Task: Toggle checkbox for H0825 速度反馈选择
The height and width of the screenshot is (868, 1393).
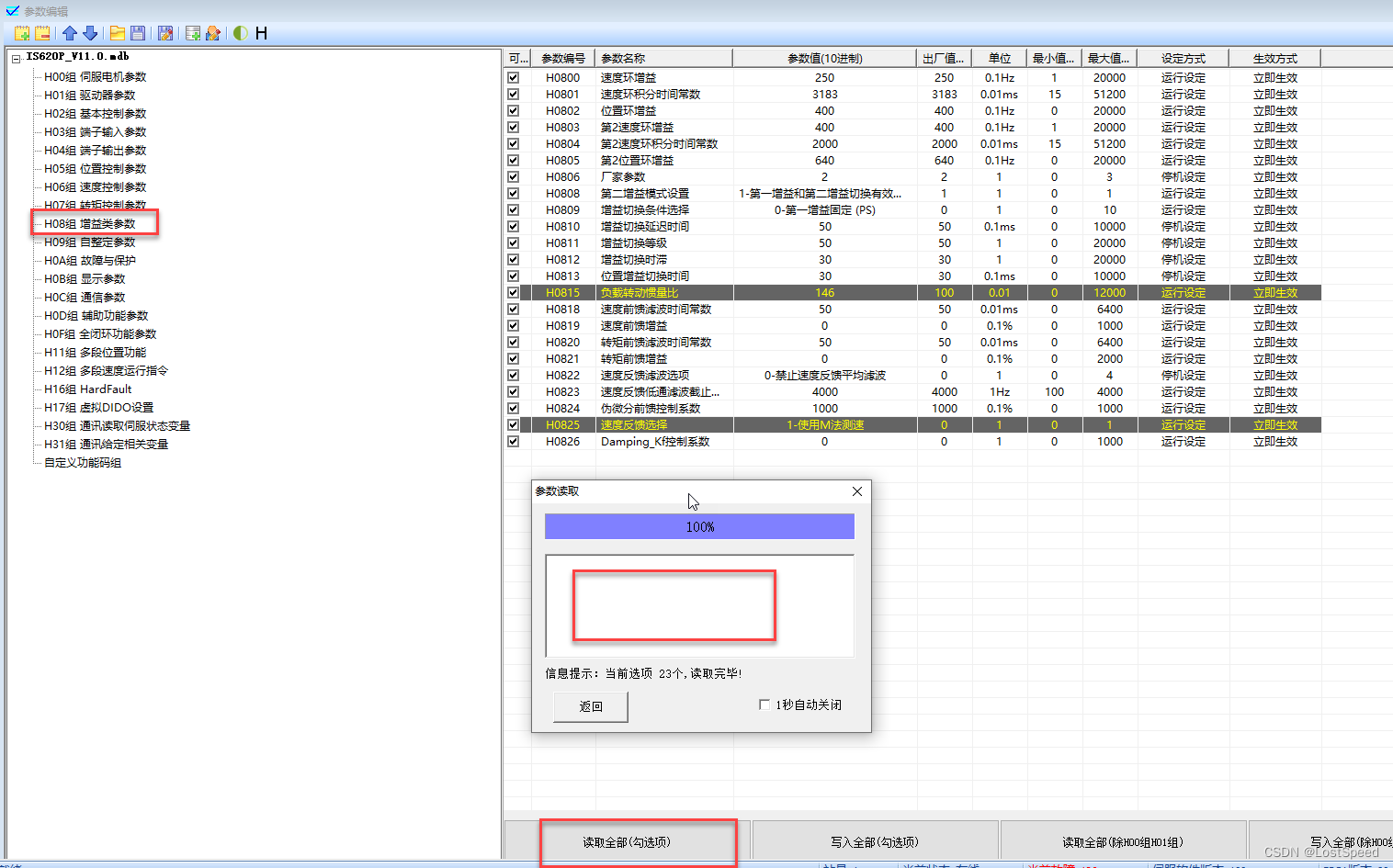Action: coord(513,425)
